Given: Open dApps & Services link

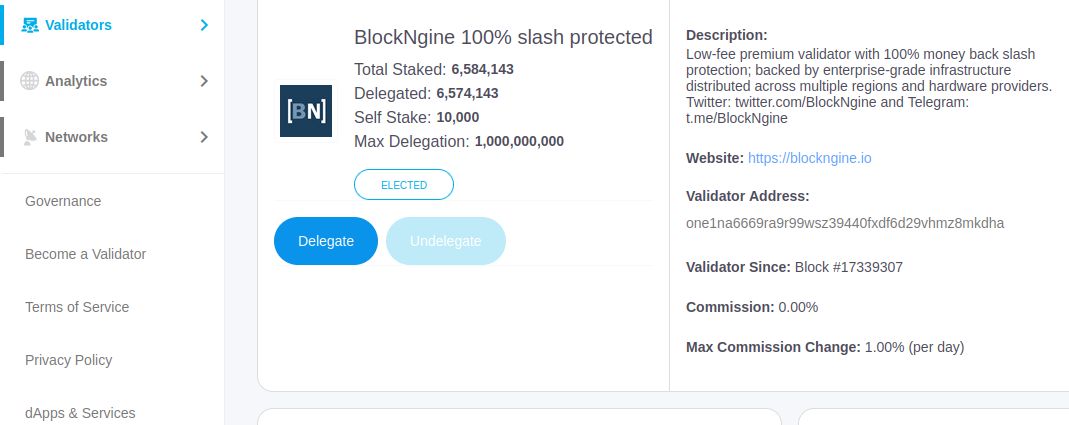Looking at the screenshot, I should 80,413.
